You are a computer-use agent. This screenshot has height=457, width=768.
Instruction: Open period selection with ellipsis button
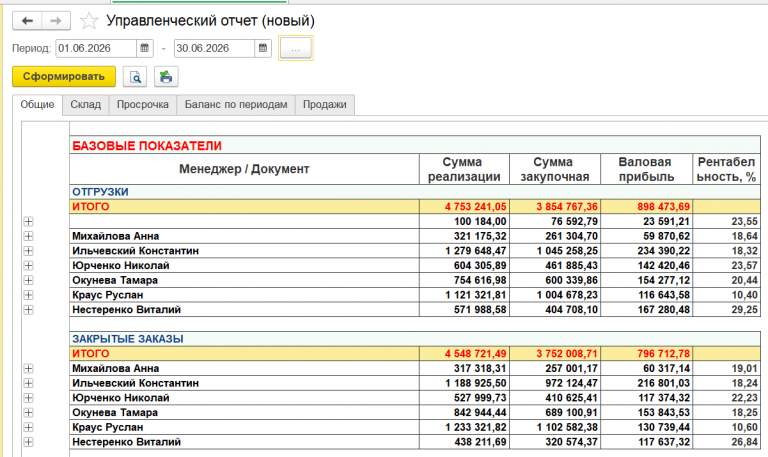[295, 48]
